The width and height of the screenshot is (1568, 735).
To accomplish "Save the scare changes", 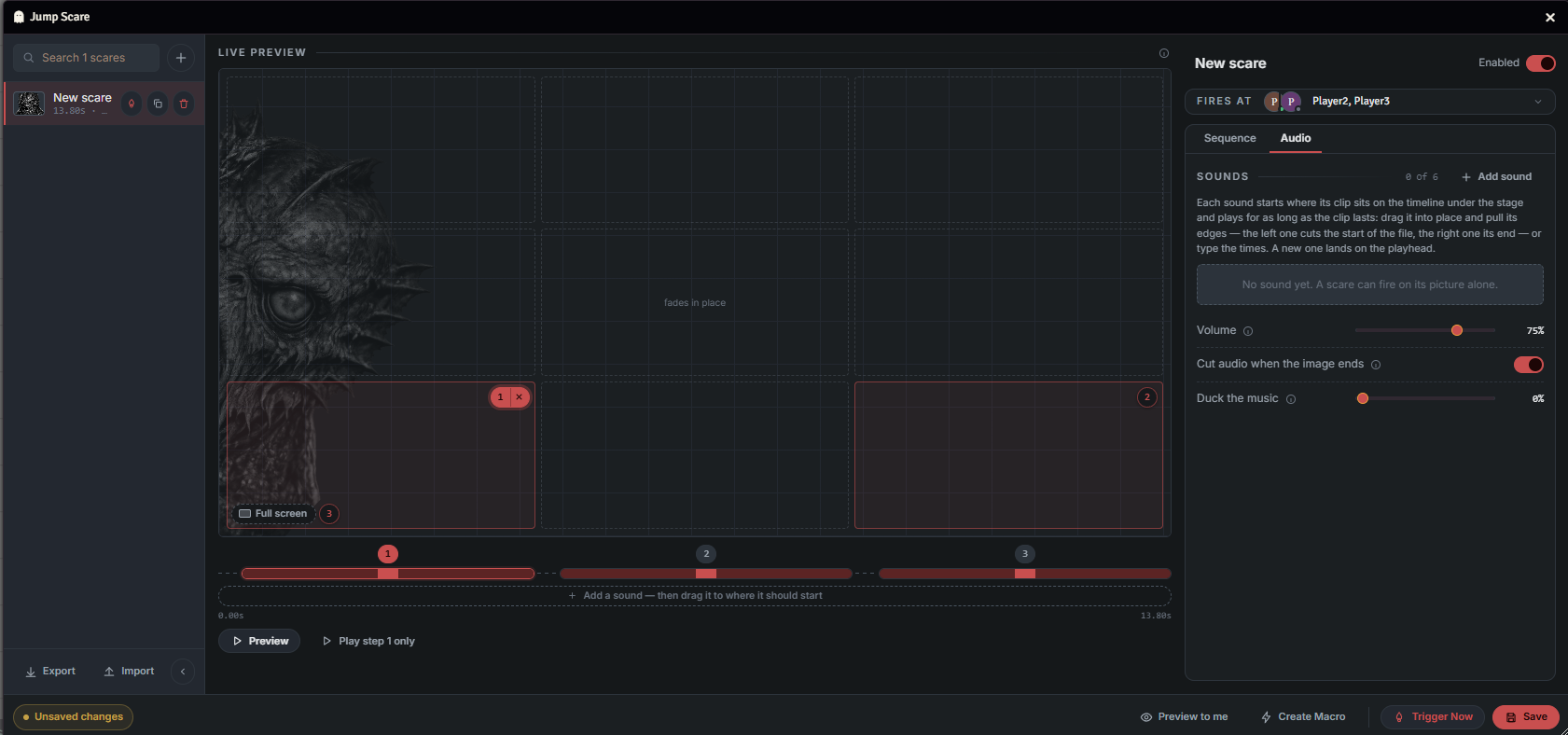I will (x=1526, y=717).
